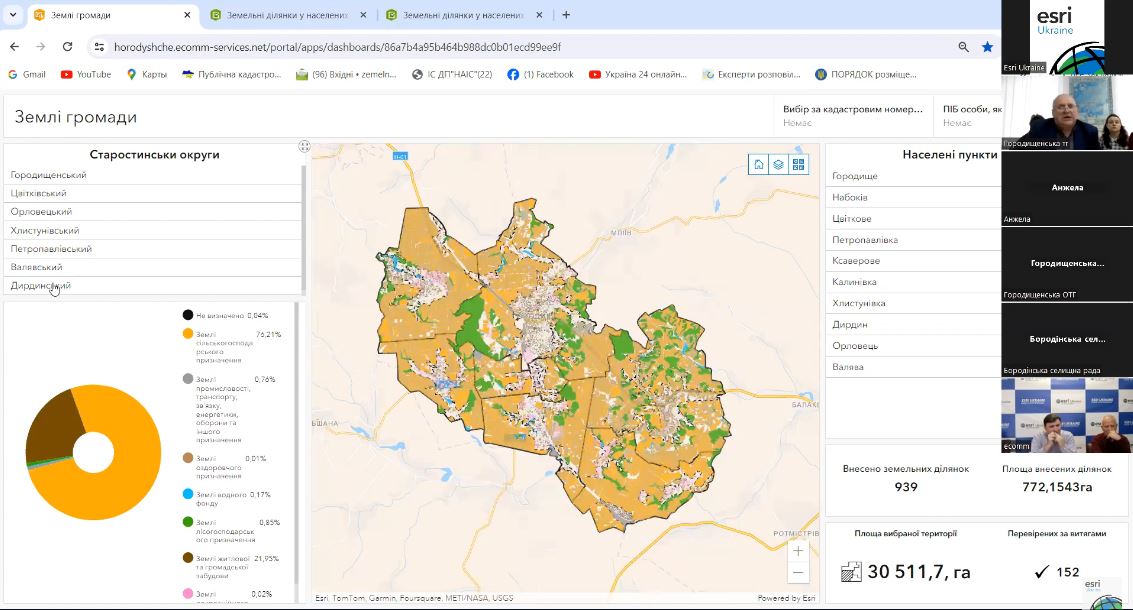Select Ксаверове in Населені пункти list

(913, 261)
